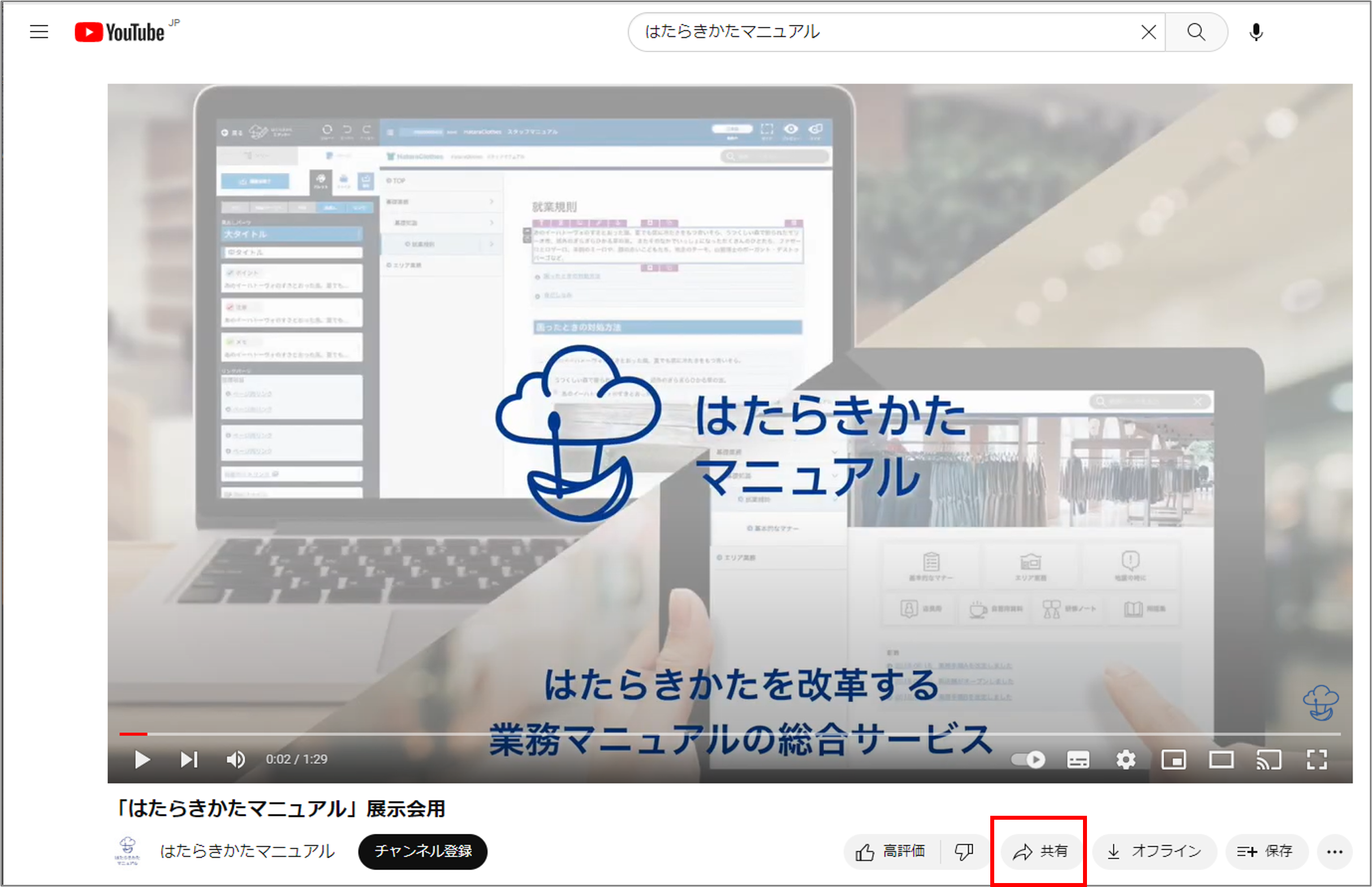Open the hamburger guide menu

[x=38, y=32]
